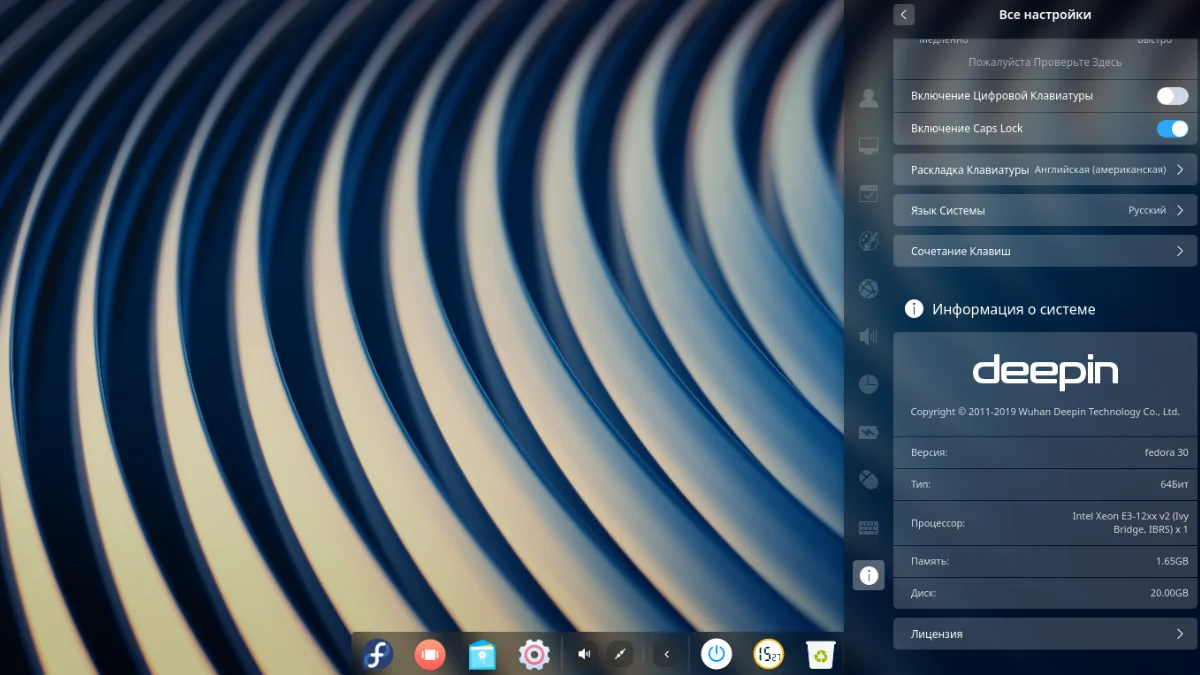
Task: Open Time and Date clock icon in sidebar
Action: click(x=868, y=384)
